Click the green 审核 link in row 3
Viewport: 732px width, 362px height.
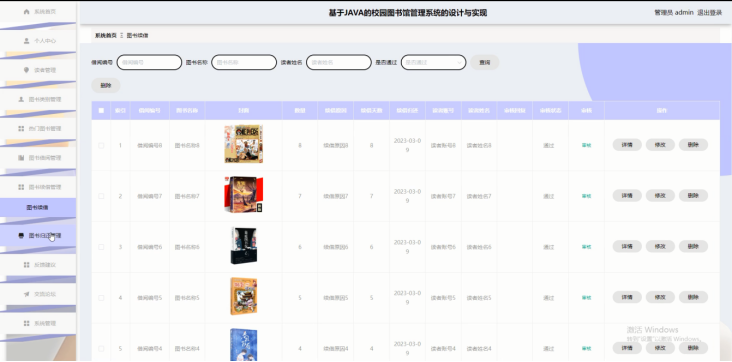coord(586,247)
